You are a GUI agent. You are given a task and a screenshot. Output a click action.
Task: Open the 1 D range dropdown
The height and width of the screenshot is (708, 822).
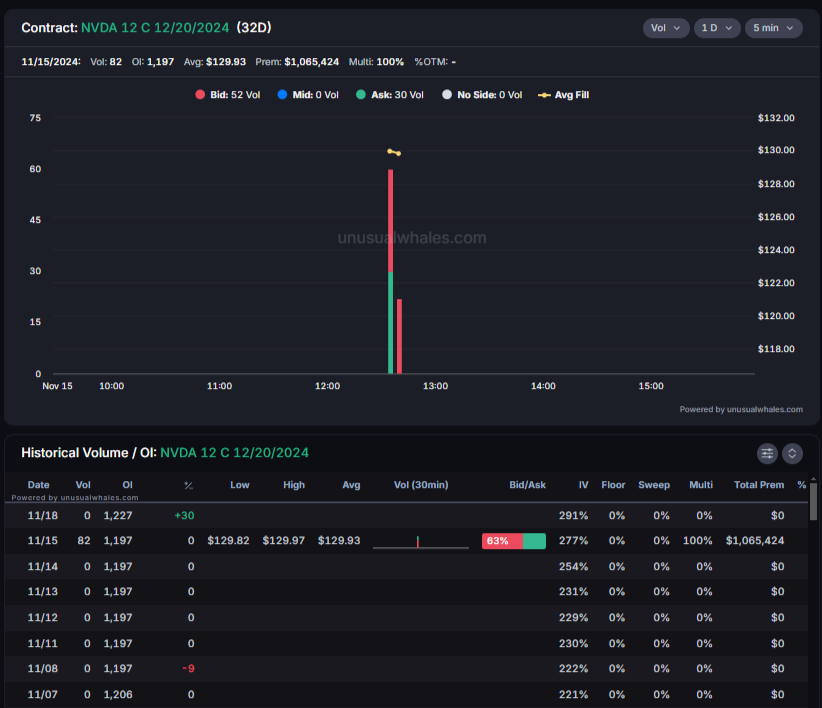click(x=717, y=28)
